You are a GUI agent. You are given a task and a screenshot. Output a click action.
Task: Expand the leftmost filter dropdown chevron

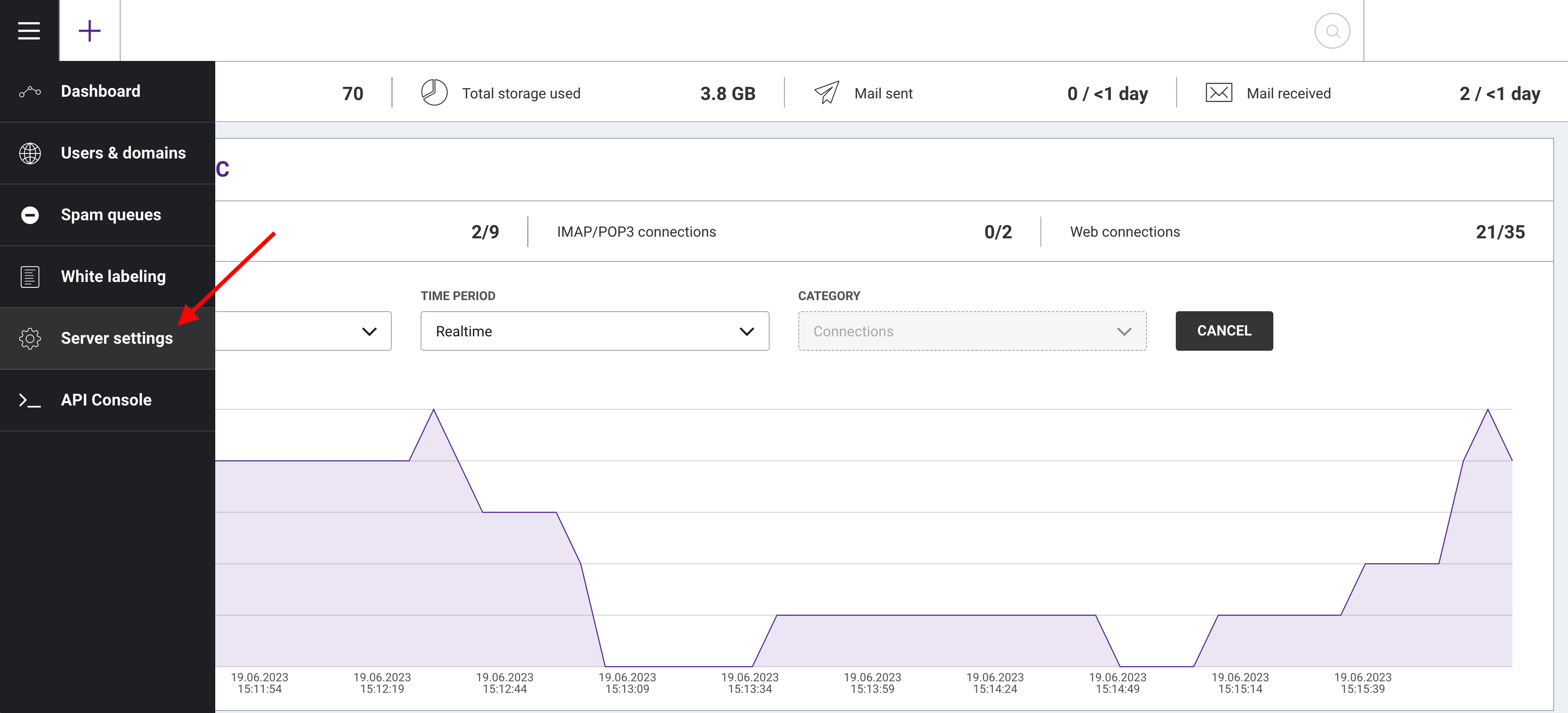368,331
